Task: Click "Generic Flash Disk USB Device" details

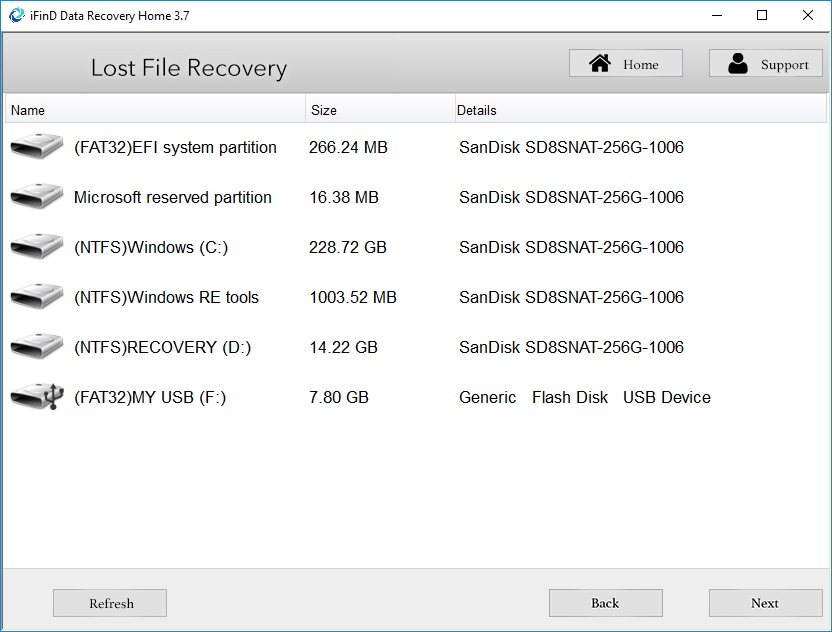Action: pos(585,397)
